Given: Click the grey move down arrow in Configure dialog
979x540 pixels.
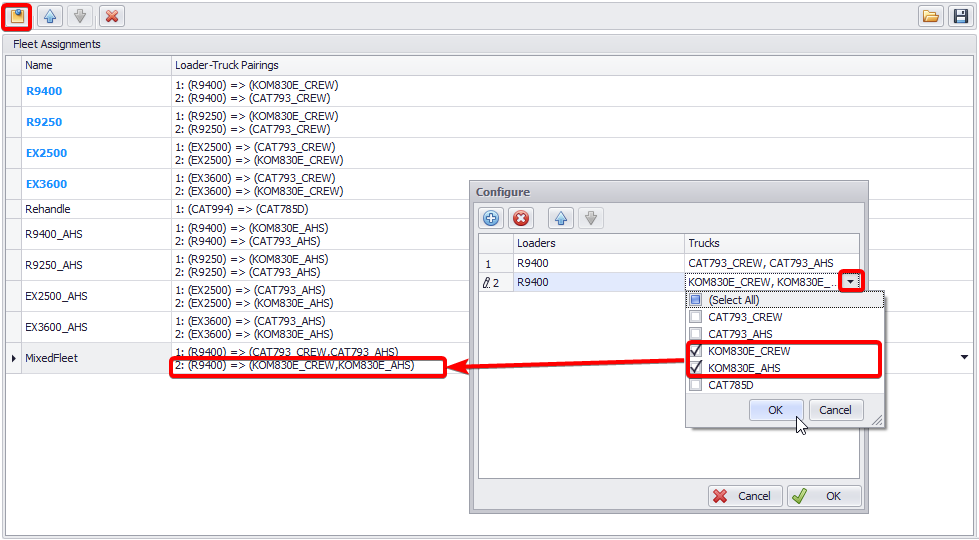Looking at the screenshot, I should coord(591,218).
